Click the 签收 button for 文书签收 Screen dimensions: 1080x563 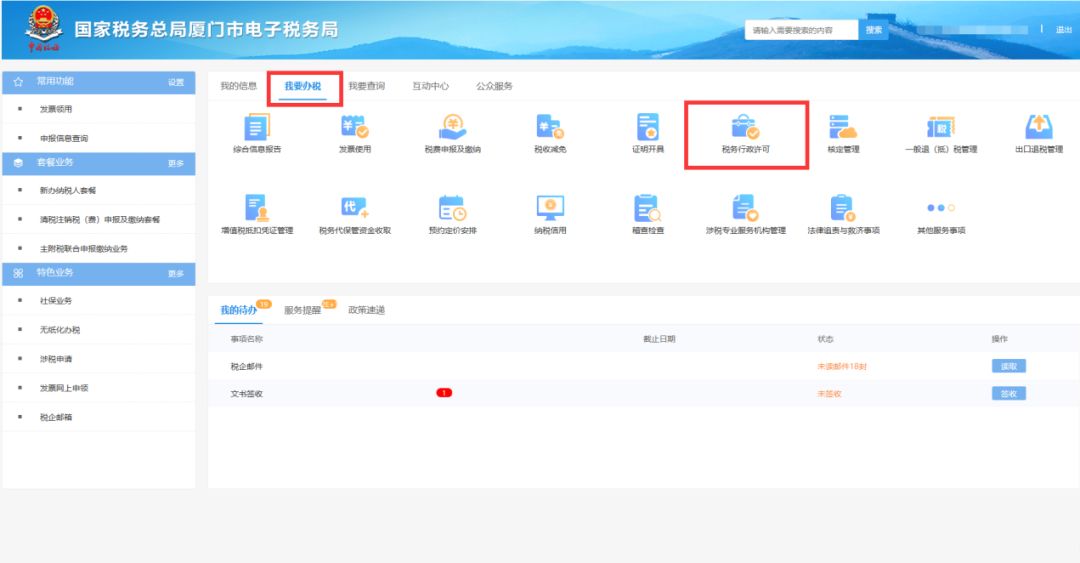1008,393
